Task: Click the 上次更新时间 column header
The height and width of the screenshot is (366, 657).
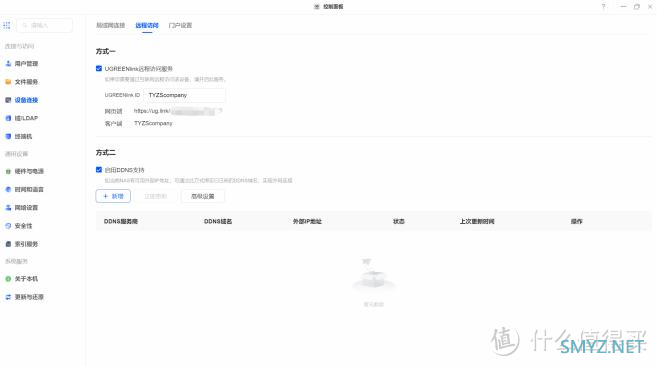Action: coord(477,221)
